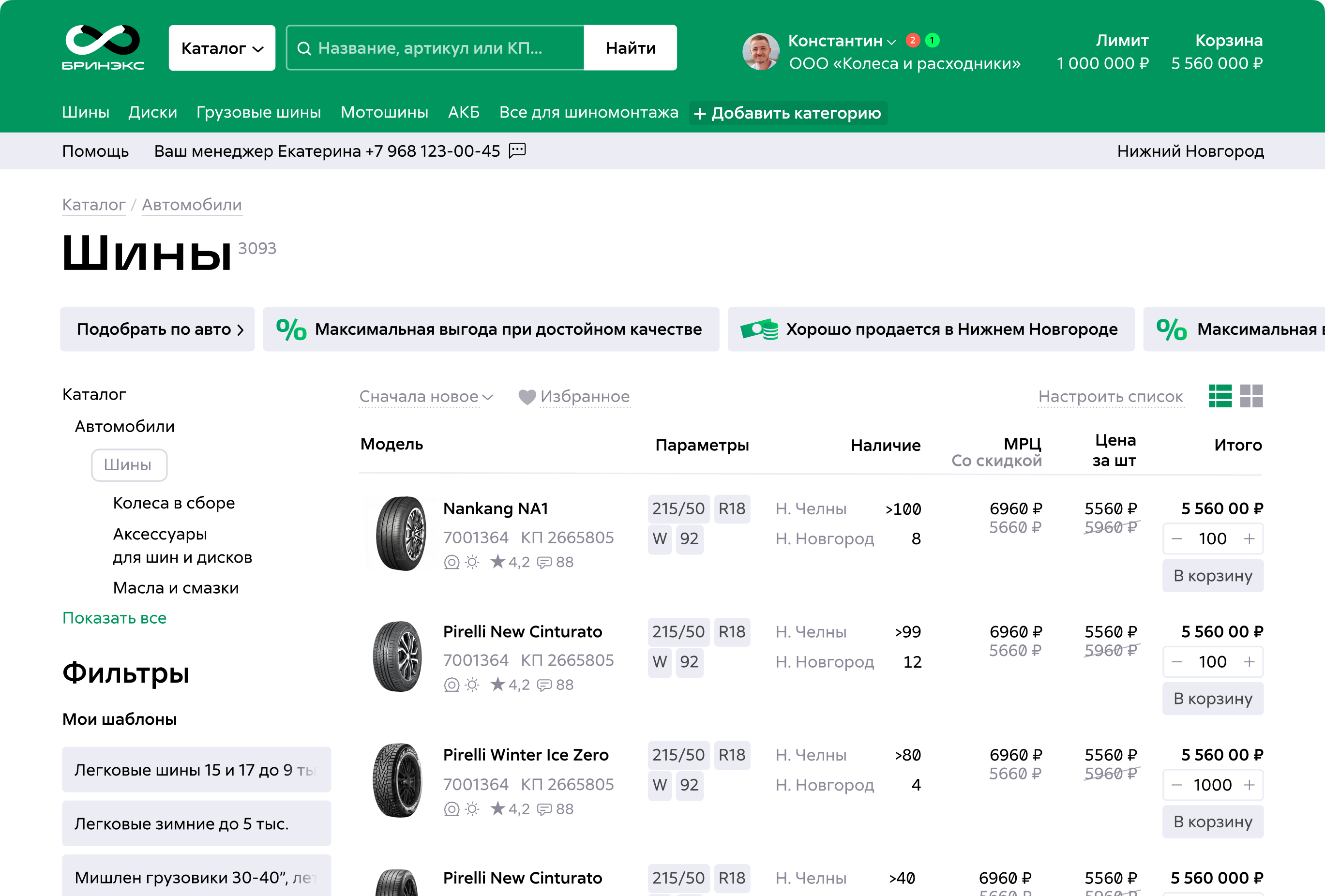Open the Константин account menu
Viewport: 1325px width, 896px height.
tap(842, 41)
